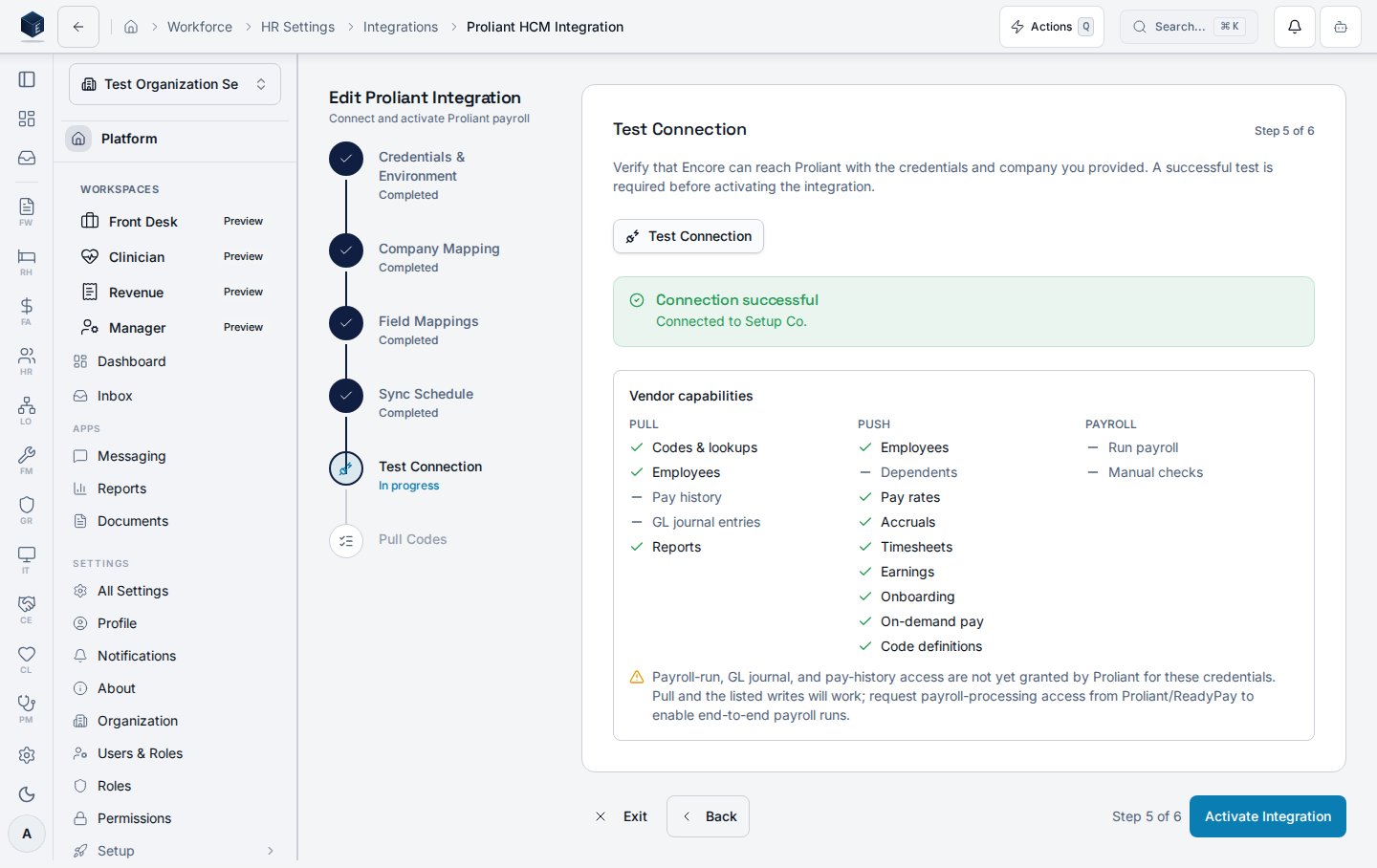
Task: Open Users & Roles settings
Action: 140,753
